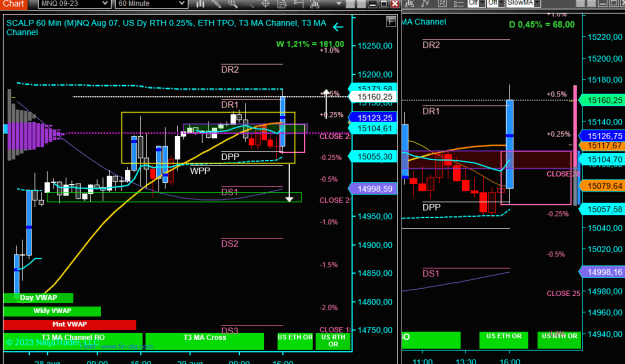Image resolution: width=625 pixels, height=364 pixels.
Task: Toggle US RTH OR button in left chart
Action: 333,341
